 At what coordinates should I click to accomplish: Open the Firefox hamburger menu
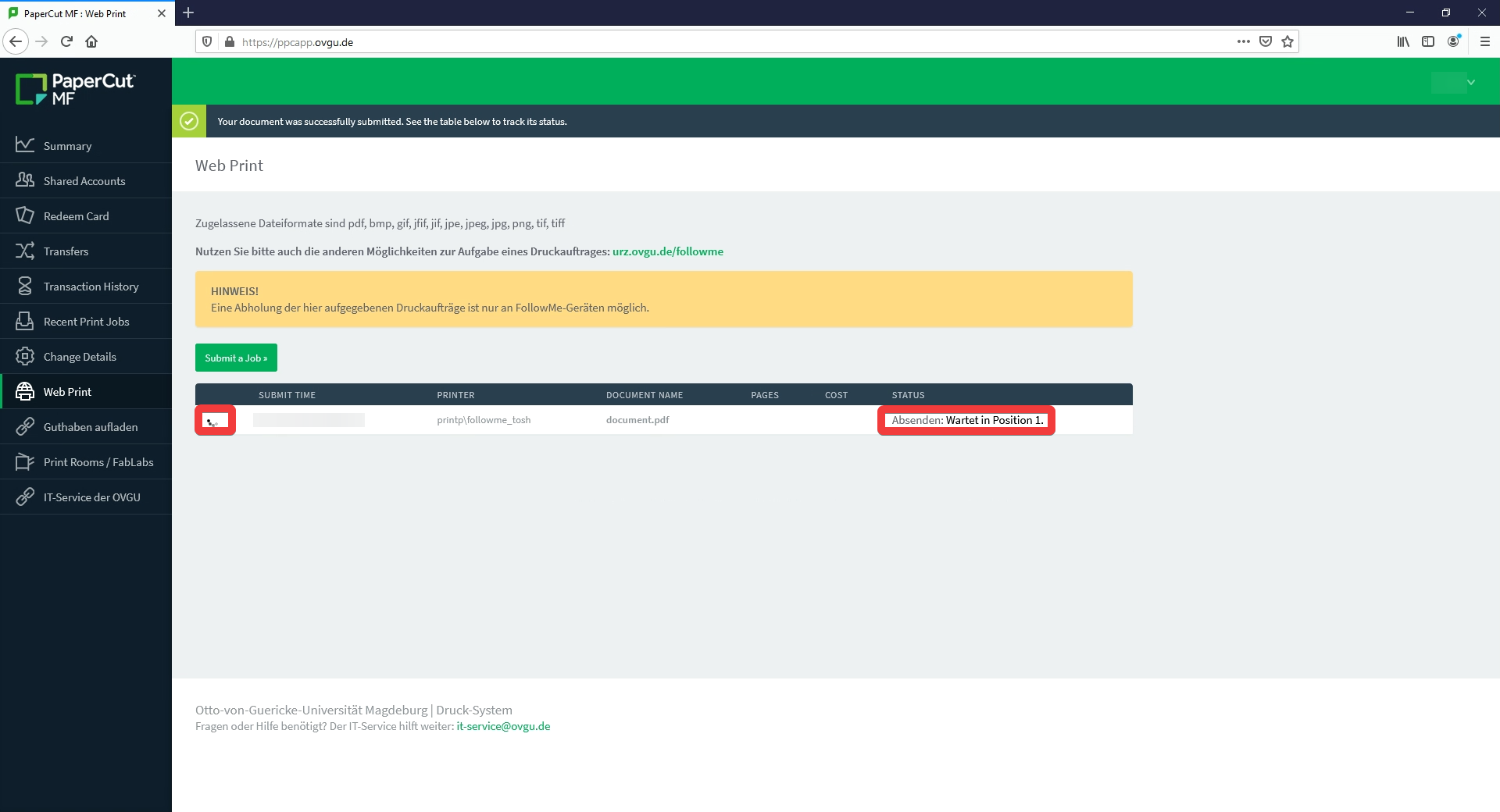[1485, 41]
